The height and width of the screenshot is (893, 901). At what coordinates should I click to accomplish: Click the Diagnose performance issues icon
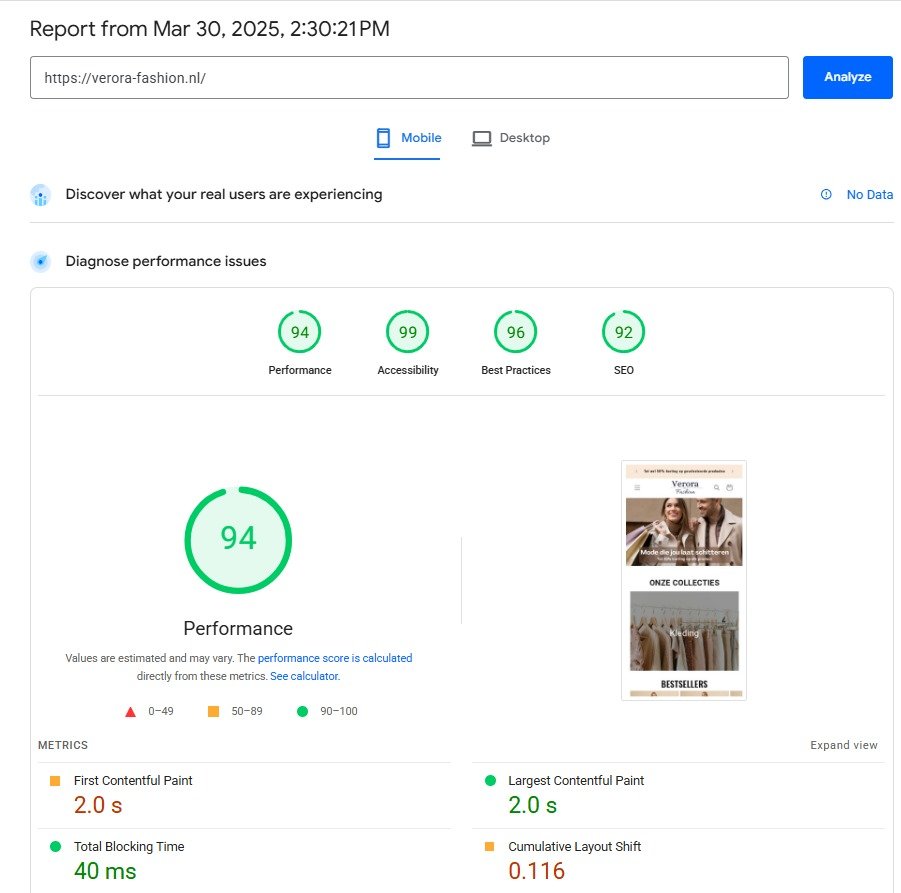tap(40, 261)
